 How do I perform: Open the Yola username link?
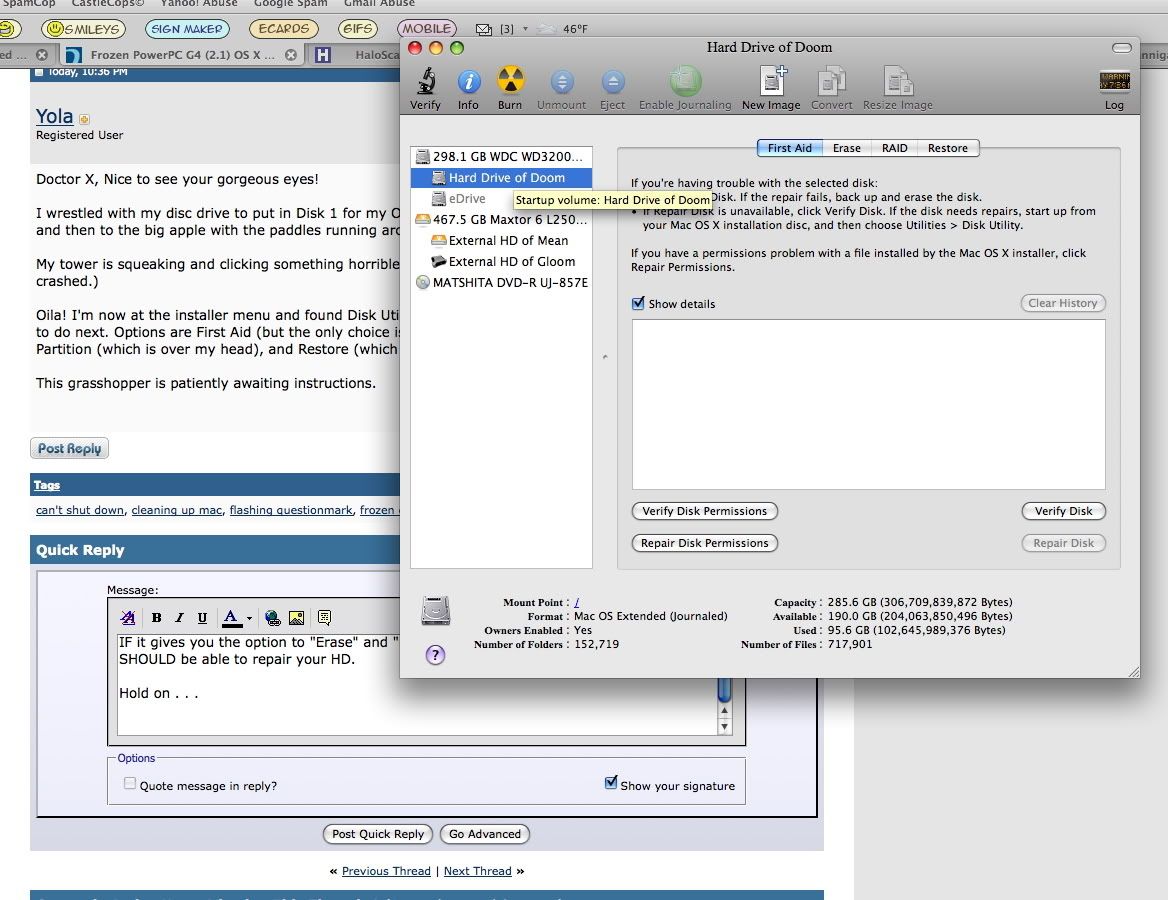pos(54,116)
